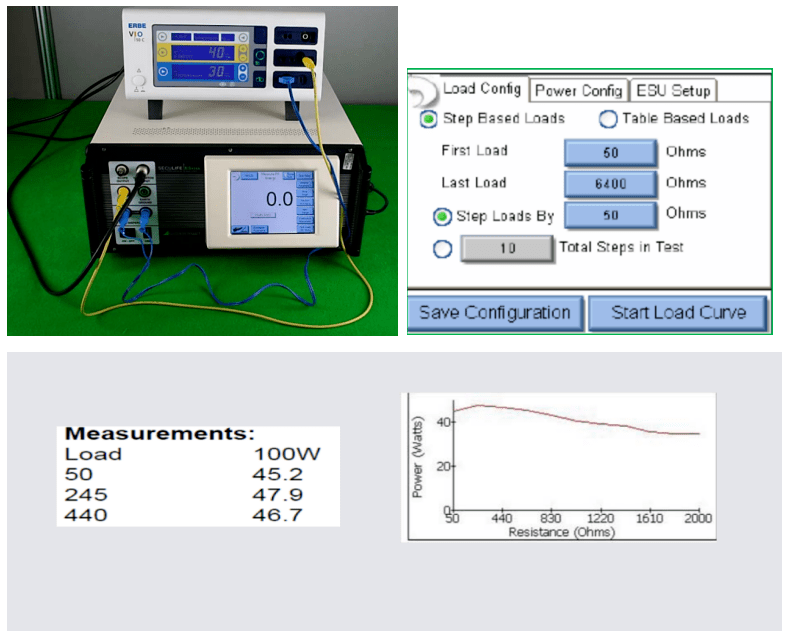Viewport: 789px width, 639px height.
Task: Change the Last Load value of 6400
Action: 610,184
